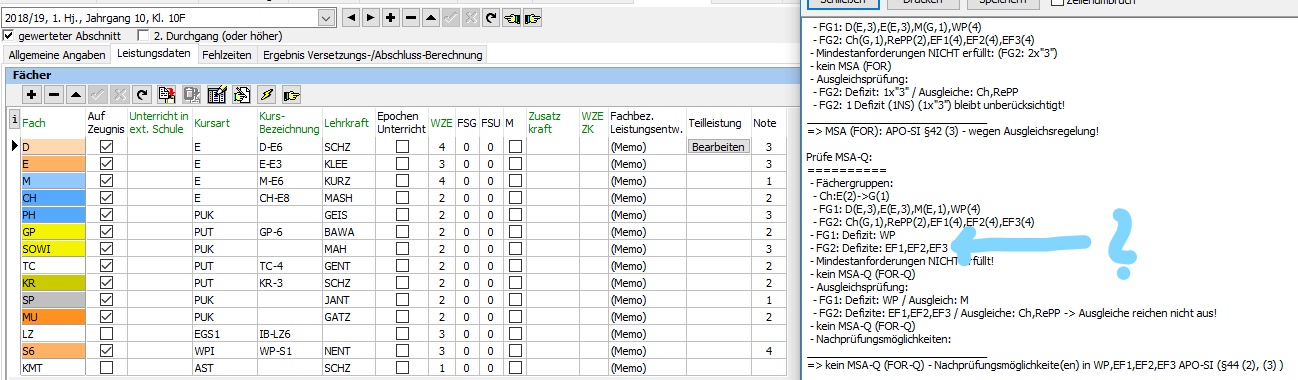This screenshot has width=1298, height=380.
Task: Click top toolbar hand pointing right icon
Action: click(x=533, y=18)
